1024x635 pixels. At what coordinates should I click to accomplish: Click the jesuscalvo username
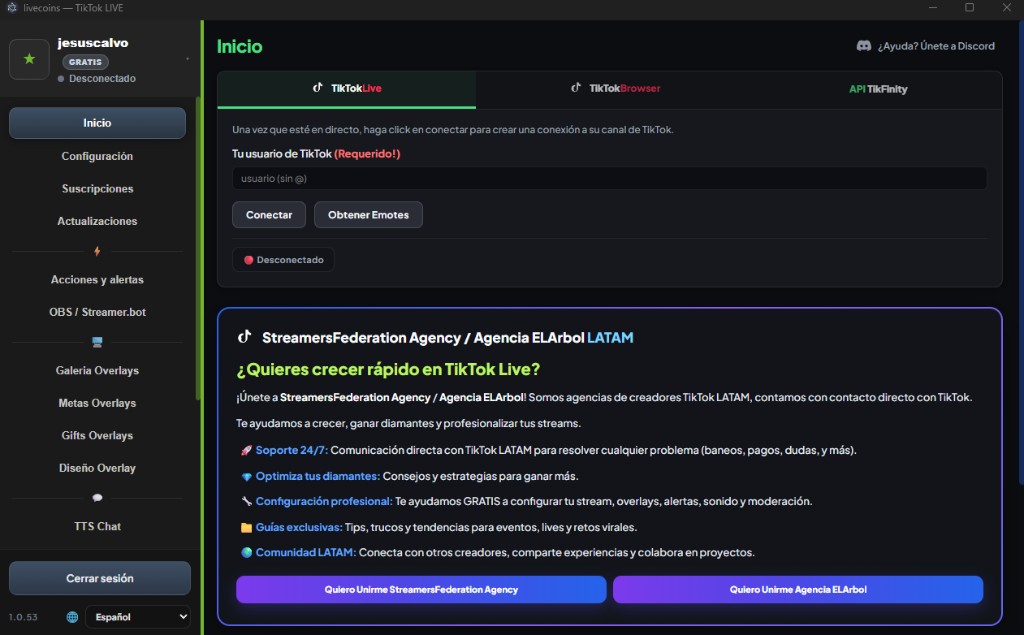[93, 43]
